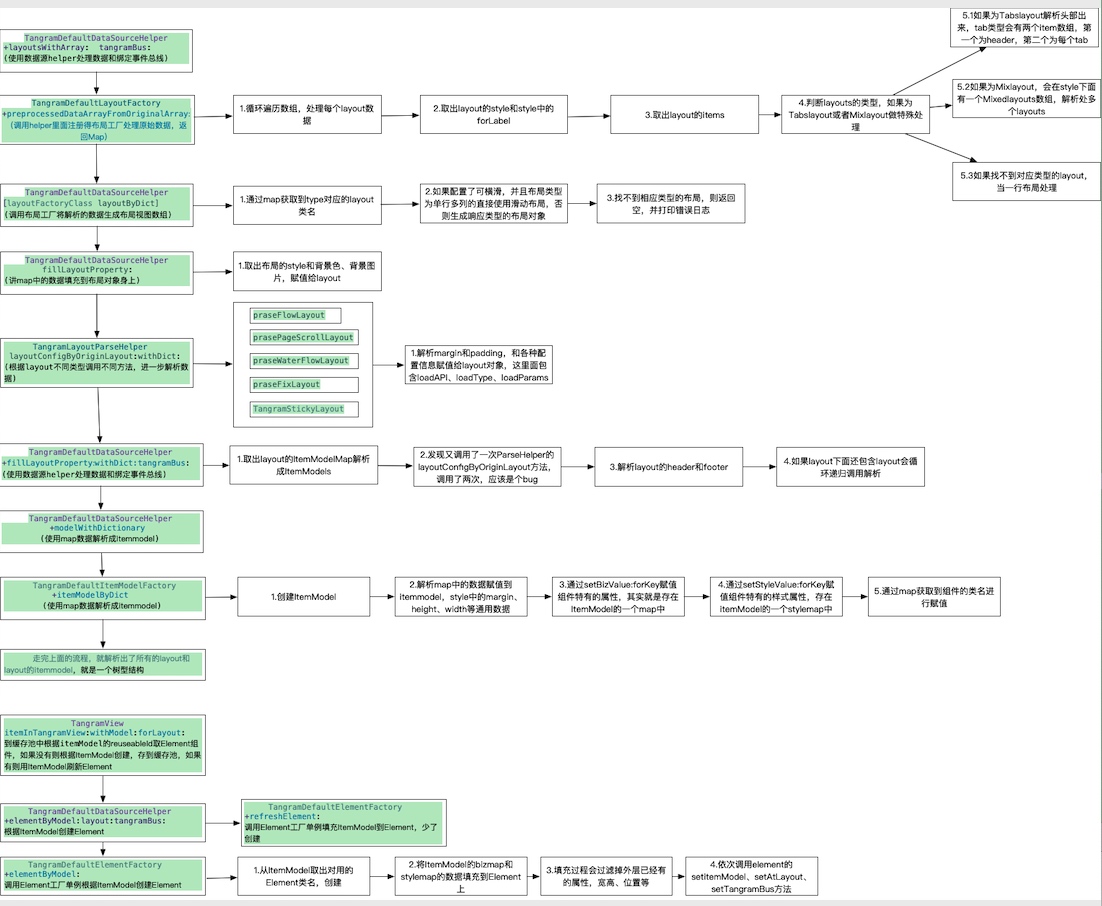Select the '1.解析margin和padding' box

point(479,365)
